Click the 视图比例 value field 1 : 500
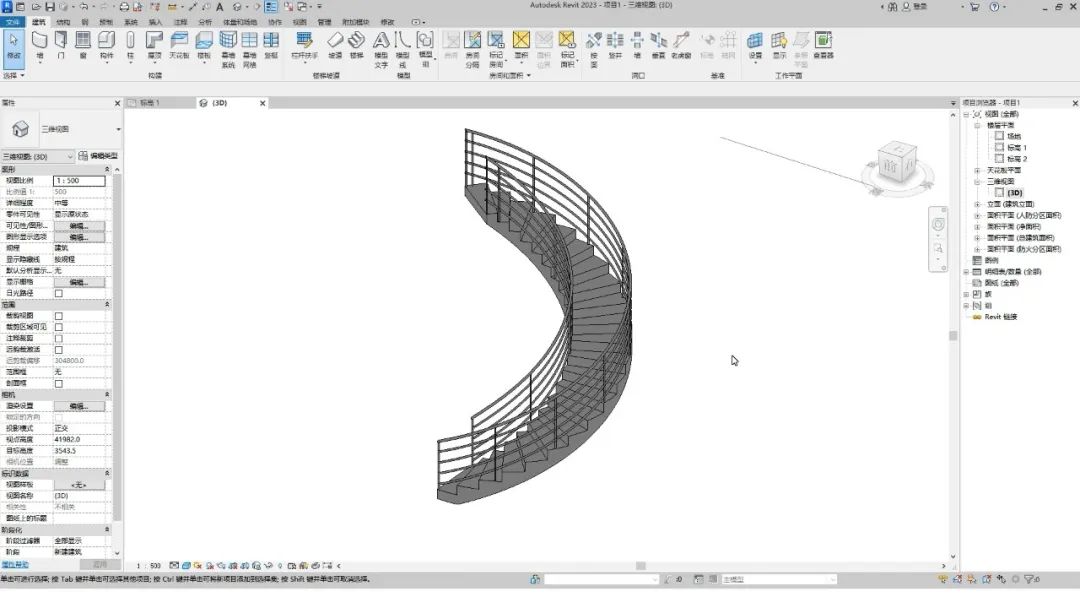This screenshot has width=1080, height=608. [x=79, y=180]
